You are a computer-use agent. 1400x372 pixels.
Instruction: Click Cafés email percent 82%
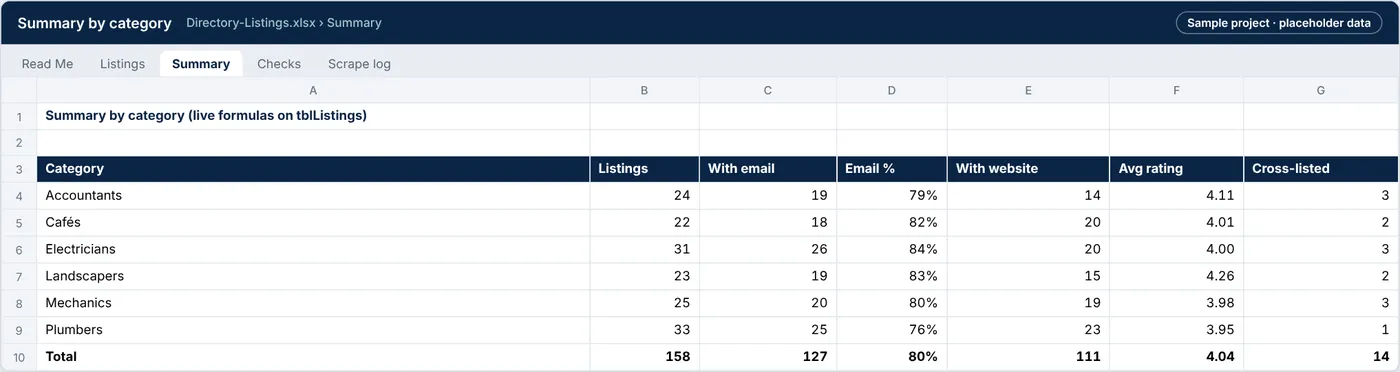pyautogui.click(x=892, y=223)
